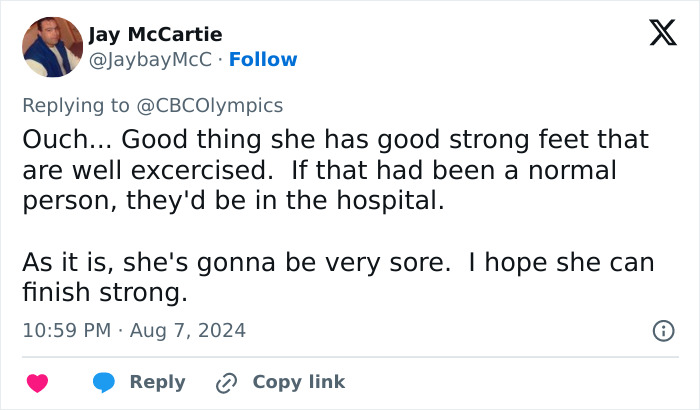This screenshot has height=410, width=700.
Task: Click the chain link icon
Action: (227, 382)
